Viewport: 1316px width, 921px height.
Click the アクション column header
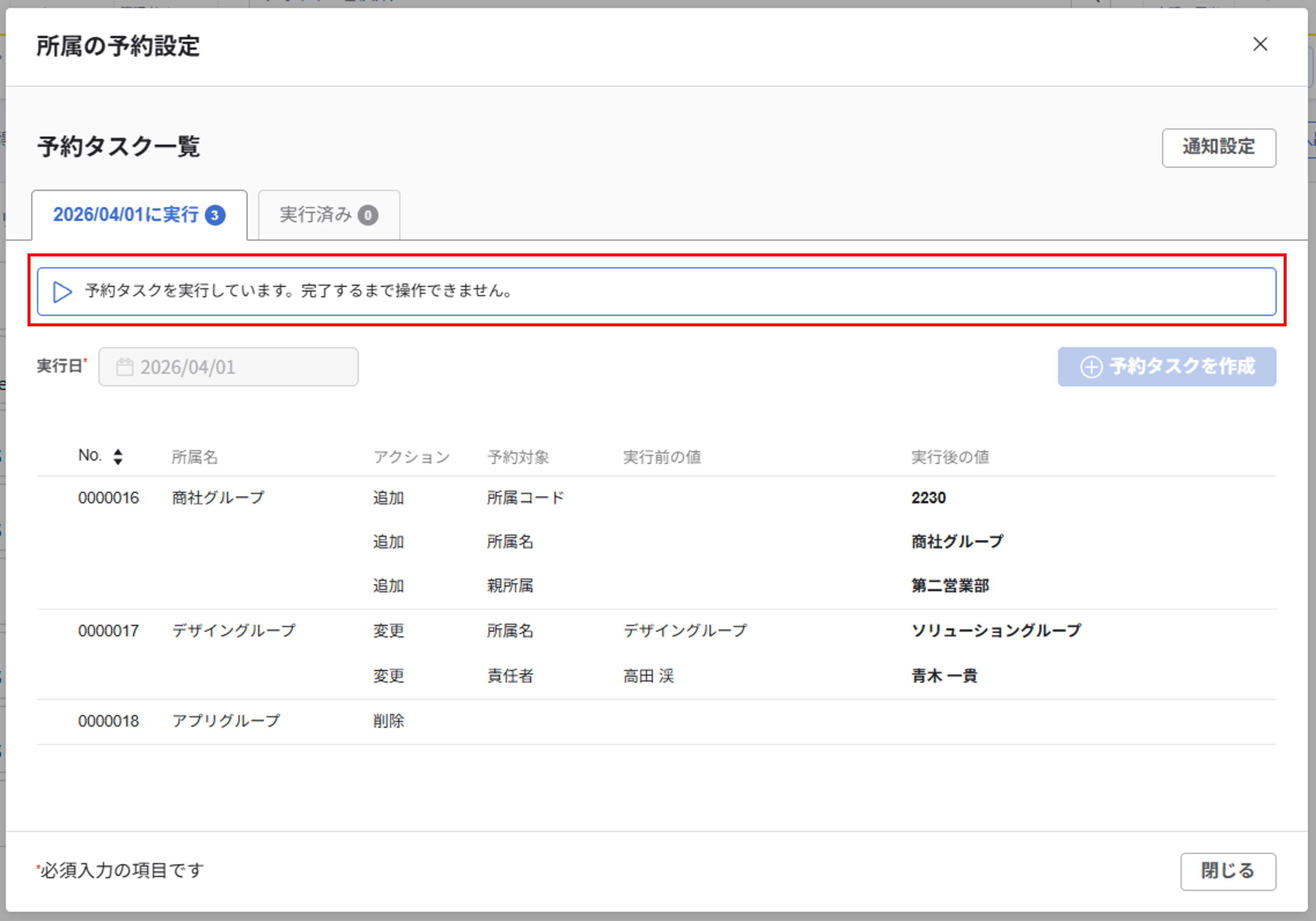411,457
